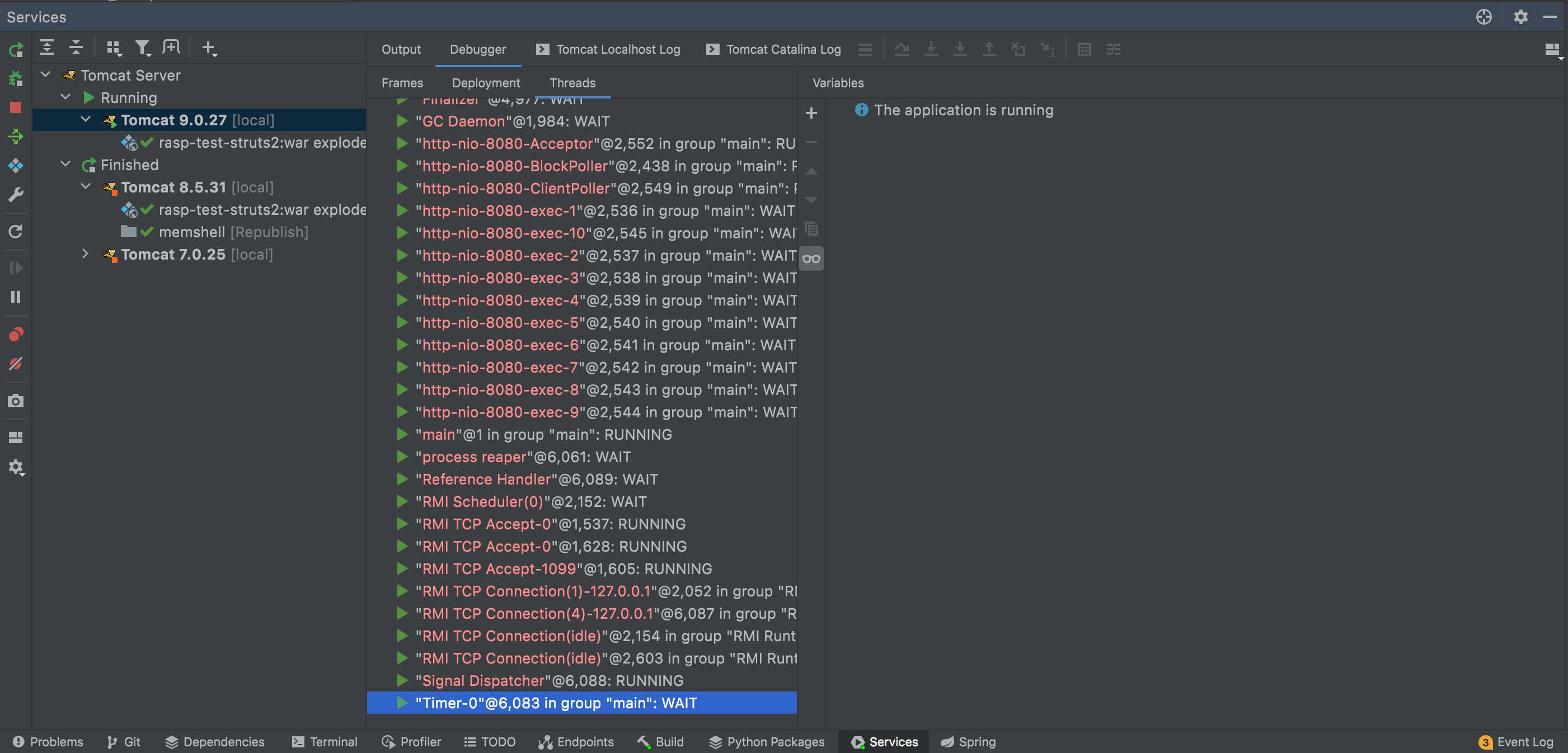Open Services panel gear options
The width and height of the screenshot is (1568, 753).
(x=1520, y=17)
